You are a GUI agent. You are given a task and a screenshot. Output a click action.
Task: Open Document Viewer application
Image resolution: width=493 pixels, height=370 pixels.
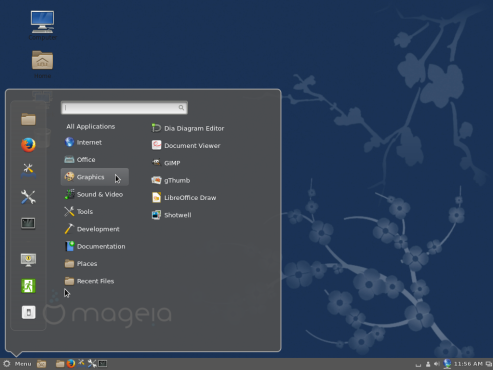(x=186, y=146)
